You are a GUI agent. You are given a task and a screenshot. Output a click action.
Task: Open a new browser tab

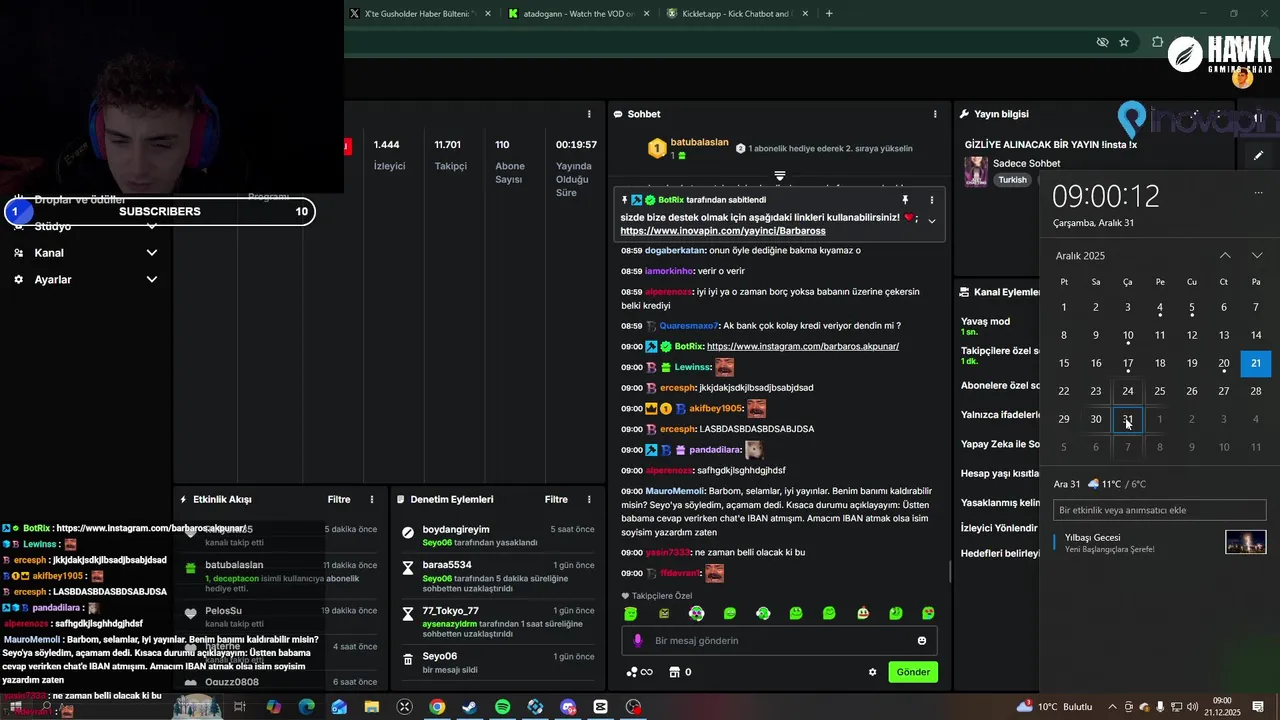[829, 14]
